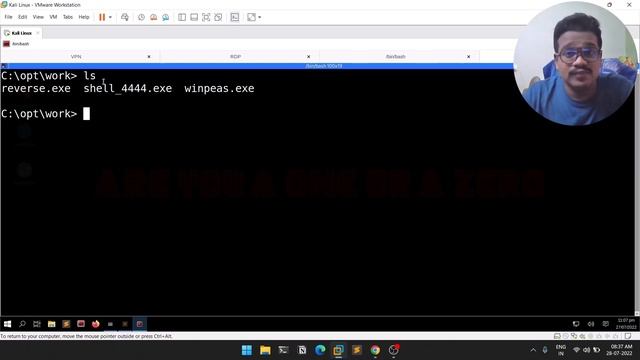Pause the virtual machine with the orange button
The height and width of the screenshot is (360, 640).
tap(102, 17)
